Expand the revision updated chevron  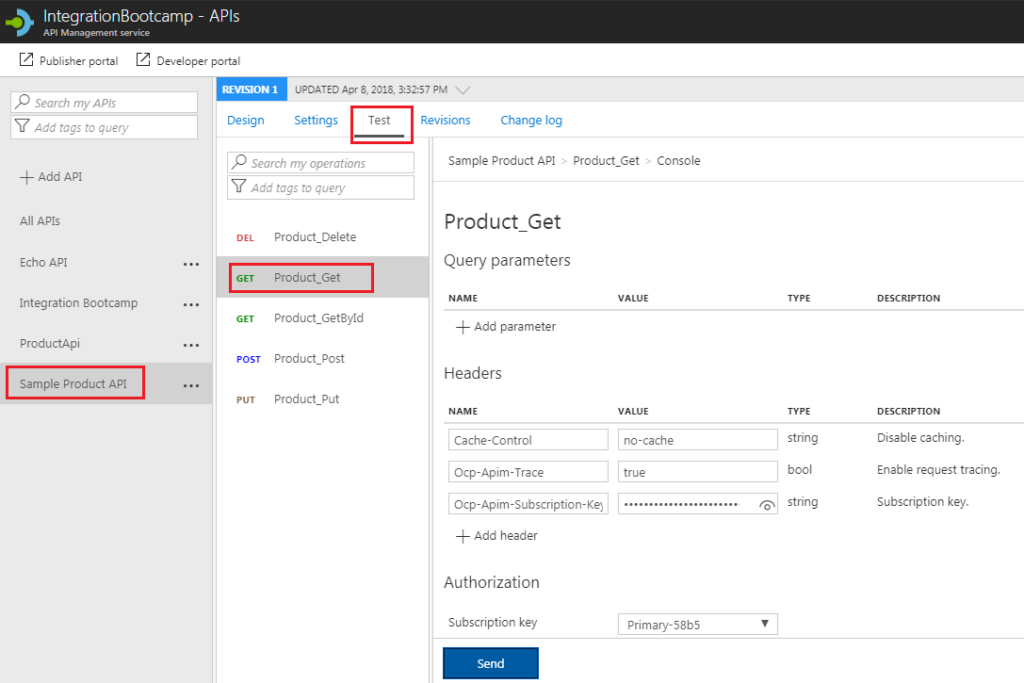[462, 90]
